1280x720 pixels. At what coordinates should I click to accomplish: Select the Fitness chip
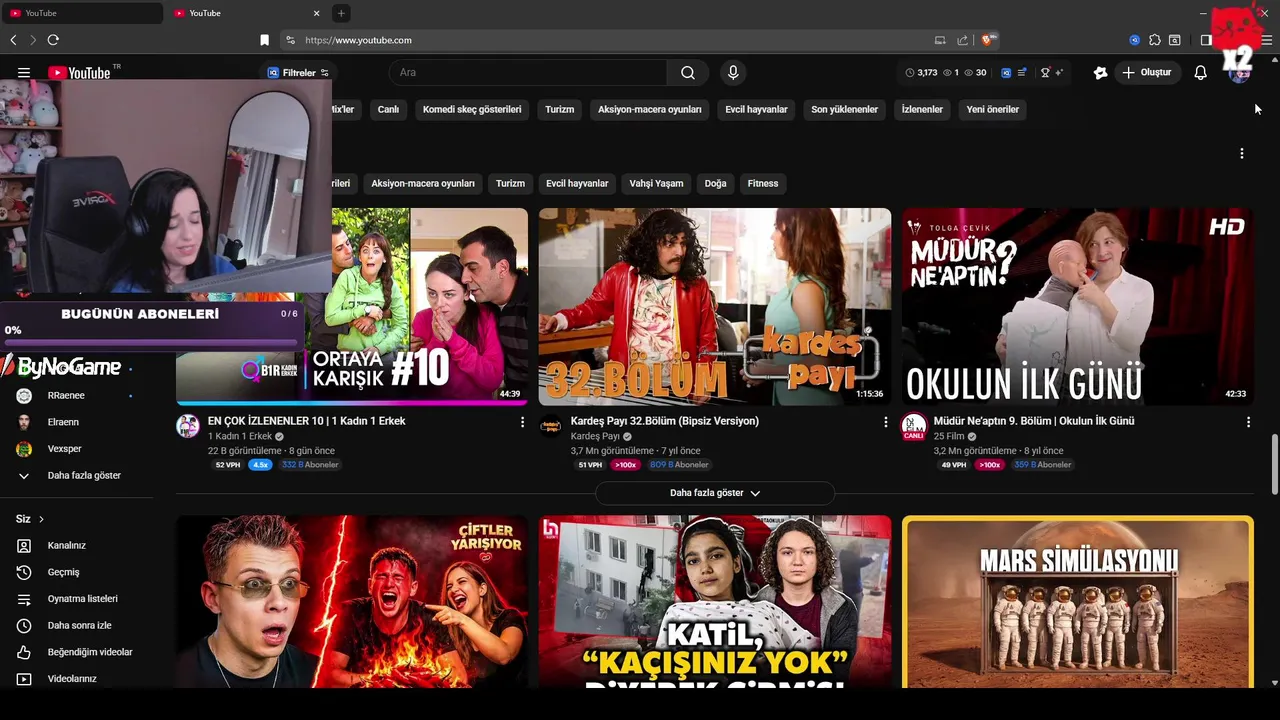coord(763,183)
